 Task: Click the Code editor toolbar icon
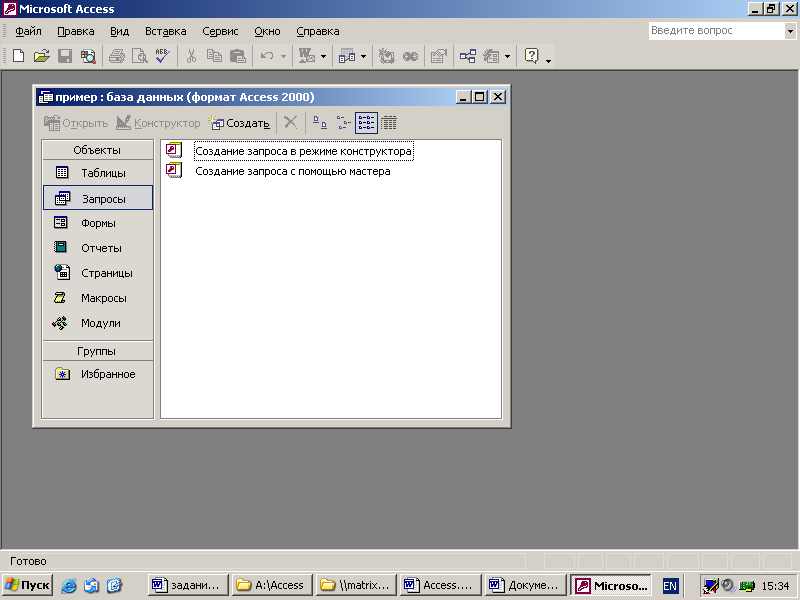pos(387,56)
